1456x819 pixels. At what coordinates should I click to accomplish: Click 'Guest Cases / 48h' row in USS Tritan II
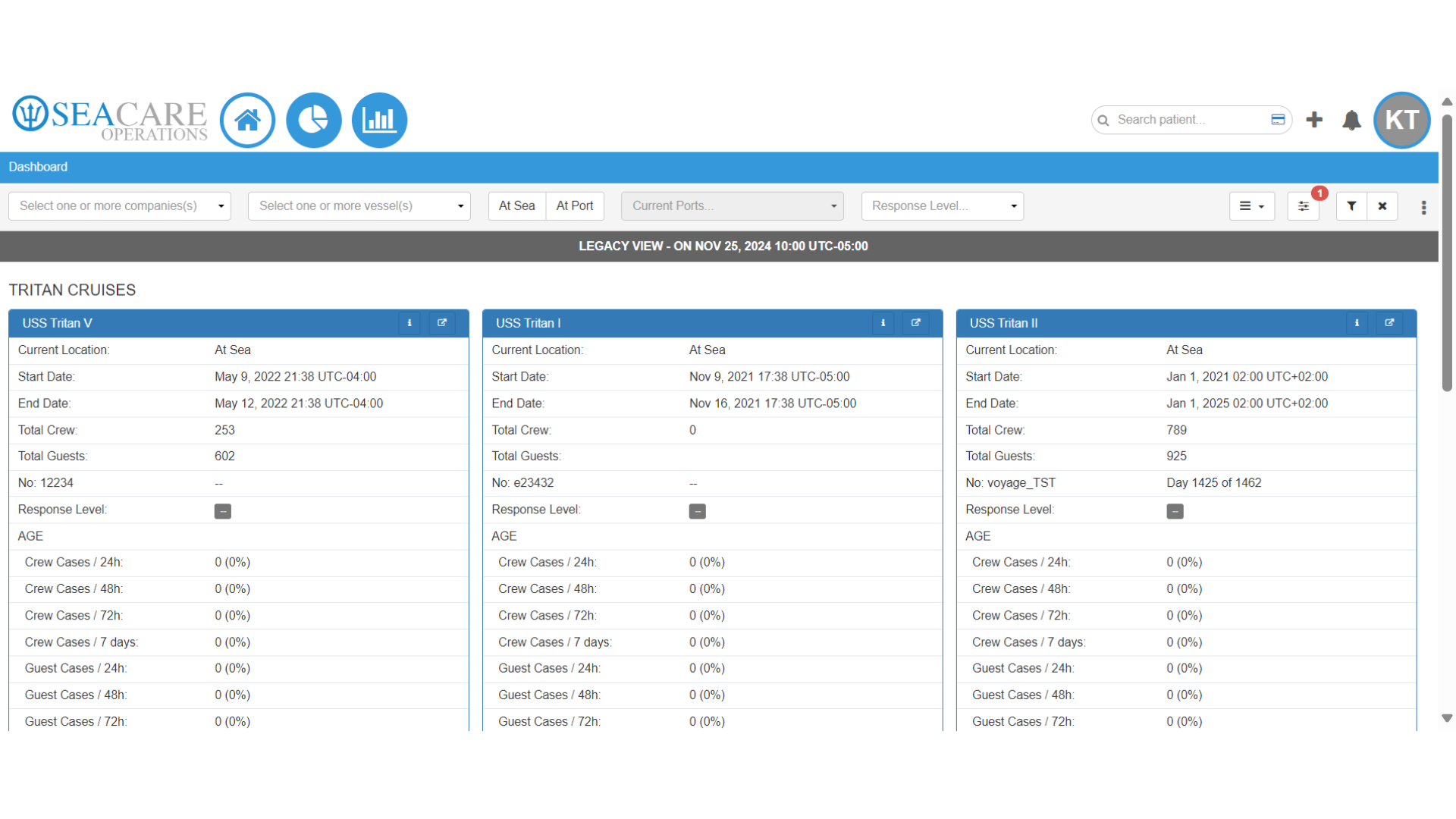point(1187,695)
